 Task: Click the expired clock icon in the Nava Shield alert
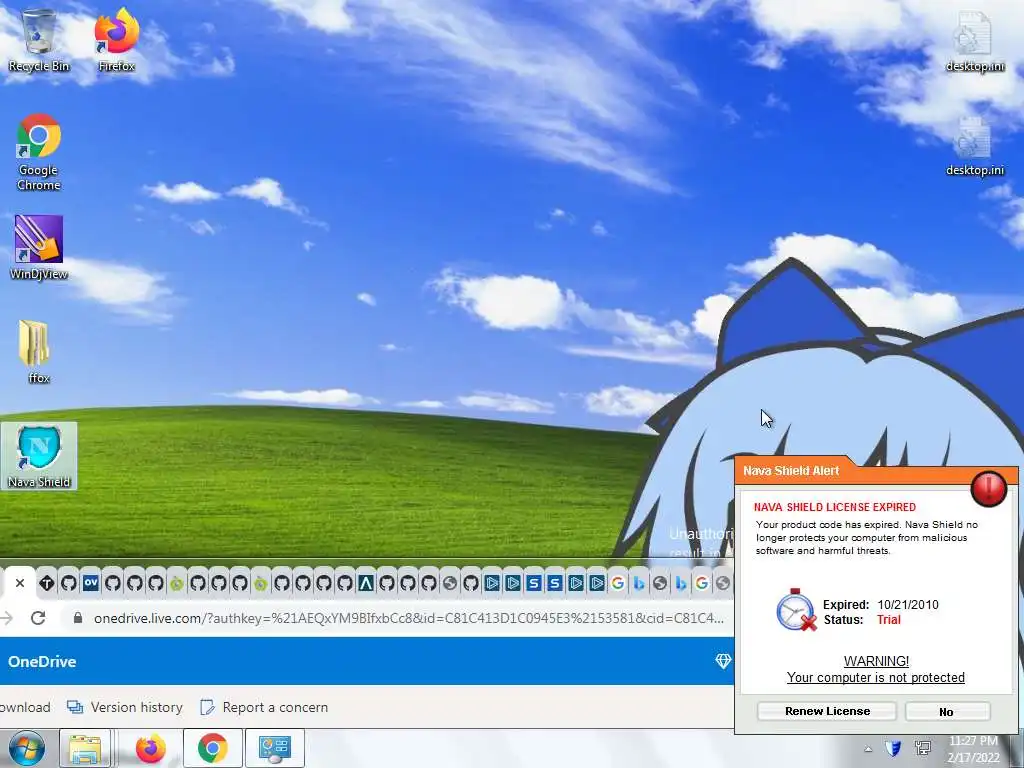click(x=796, y=611)
